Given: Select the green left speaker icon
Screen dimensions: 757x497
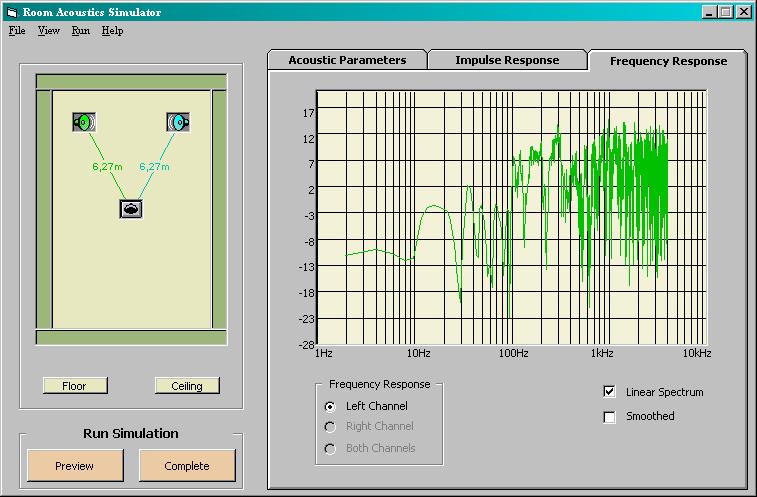Looking at the screenshot, I should tap(84, 122).
